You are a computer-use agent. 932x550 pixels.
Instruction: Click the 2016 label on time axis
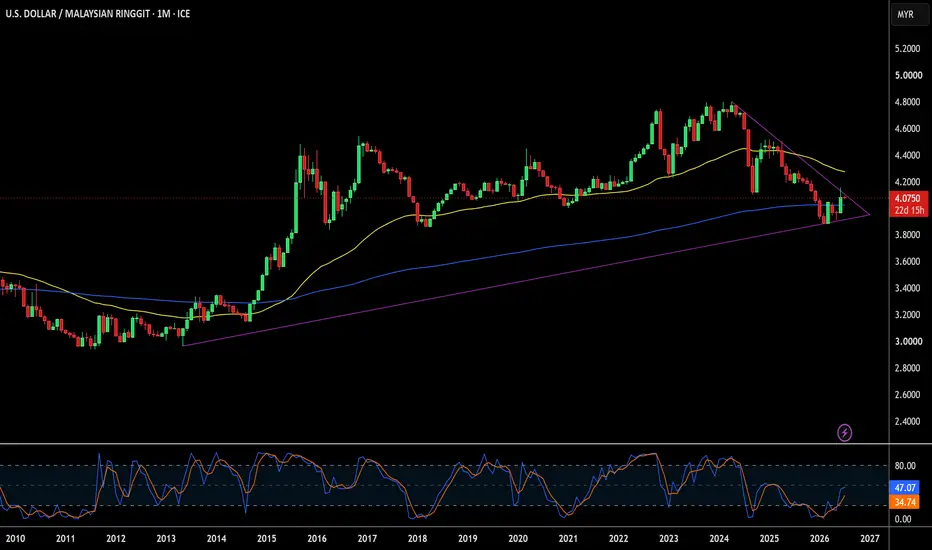point(317,539)
